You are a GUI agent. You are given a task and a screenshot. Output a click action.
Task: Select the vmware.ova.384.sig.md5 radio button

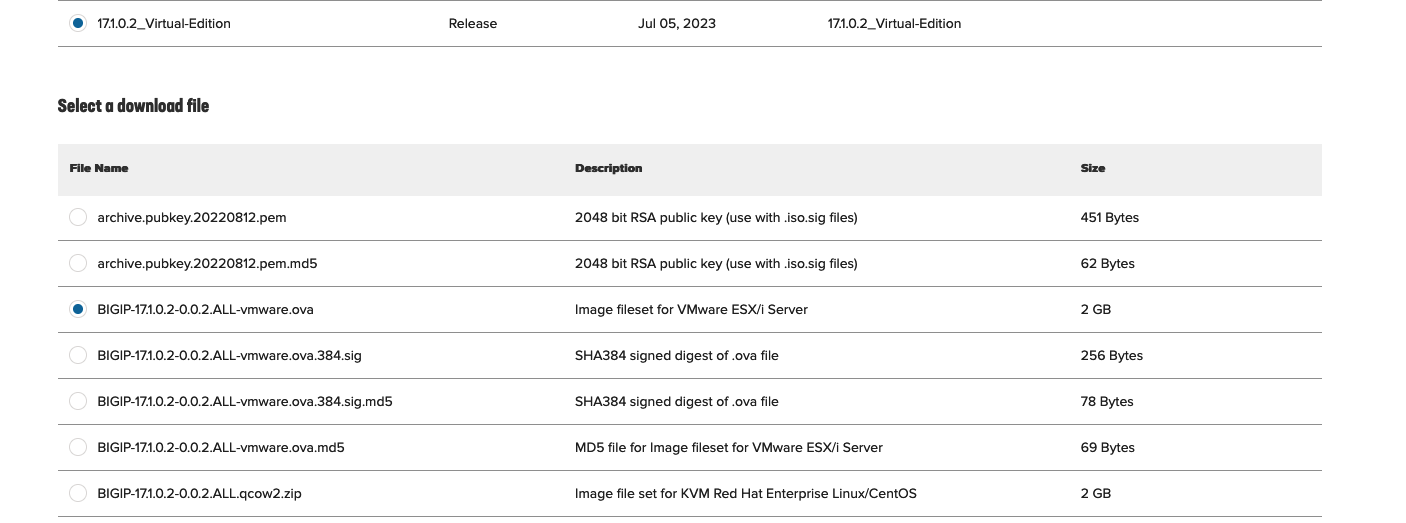point(78,401)
